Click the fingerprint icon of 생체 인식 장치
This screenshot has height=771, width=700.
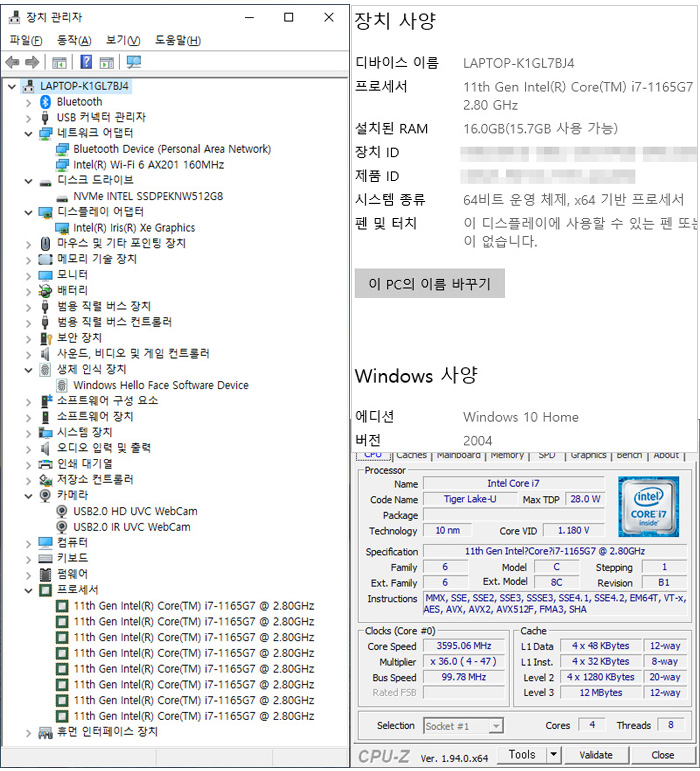coord(45,369)
